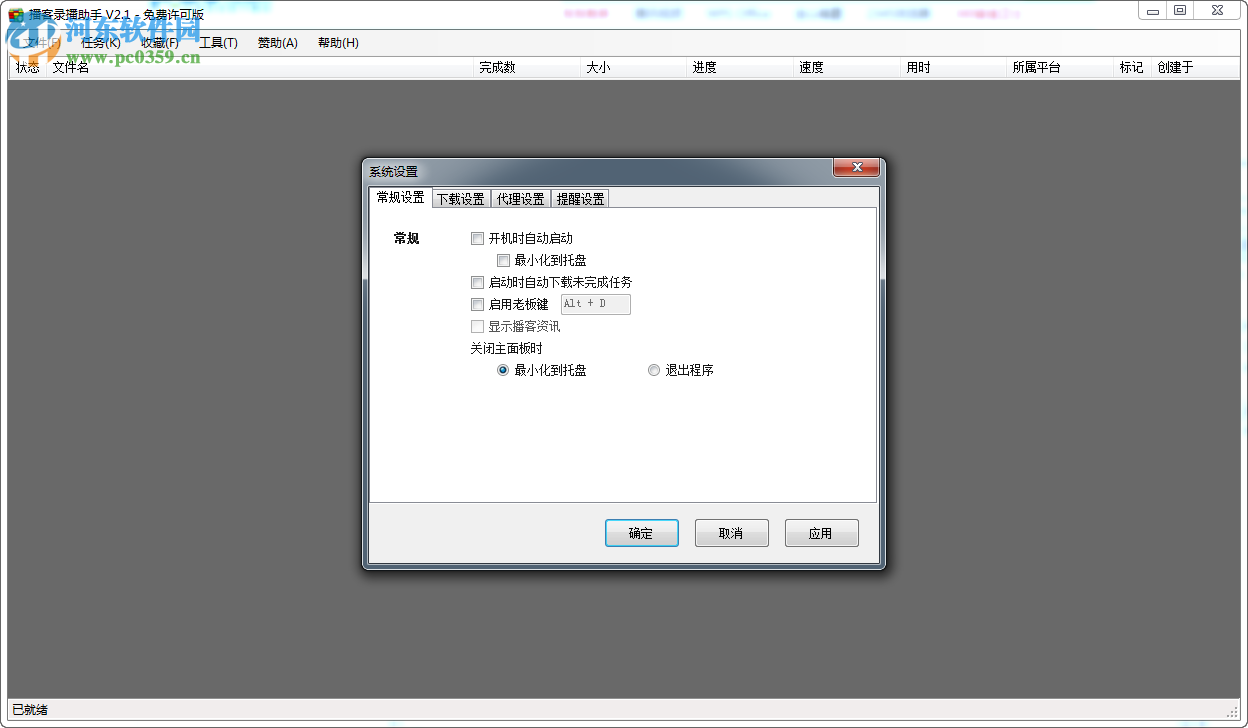The width and height of the screenshot is (1248, 728).
Task: Select the 最小化到托盘 radio button
Action: coord(503,370)
